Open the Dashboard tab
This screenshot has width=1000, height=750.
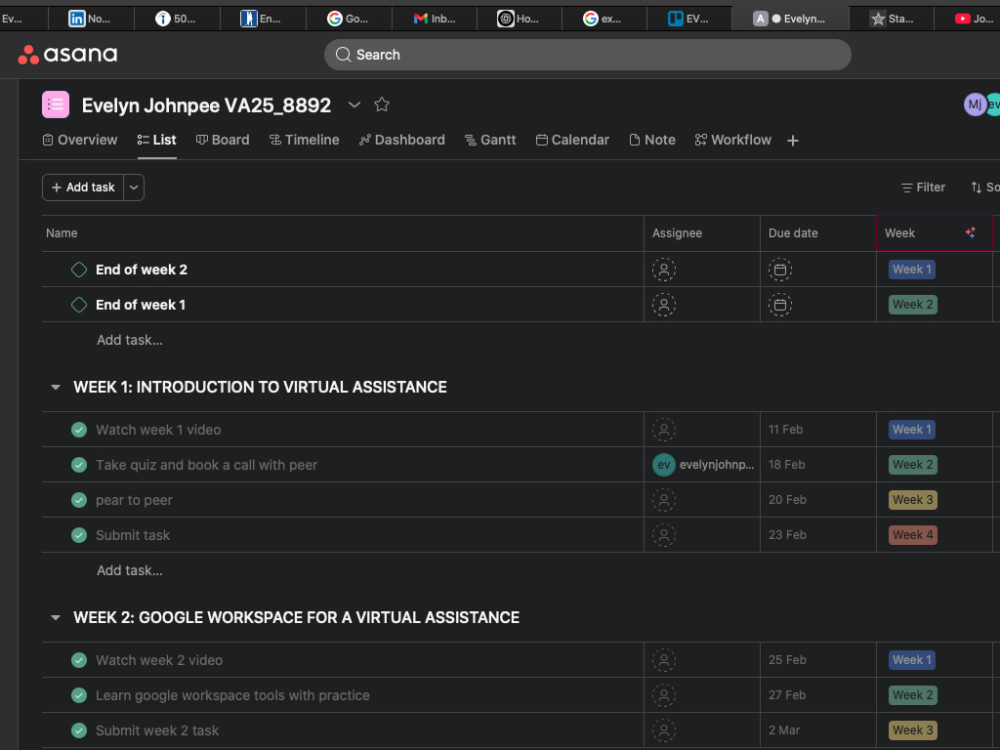(402, 140)
